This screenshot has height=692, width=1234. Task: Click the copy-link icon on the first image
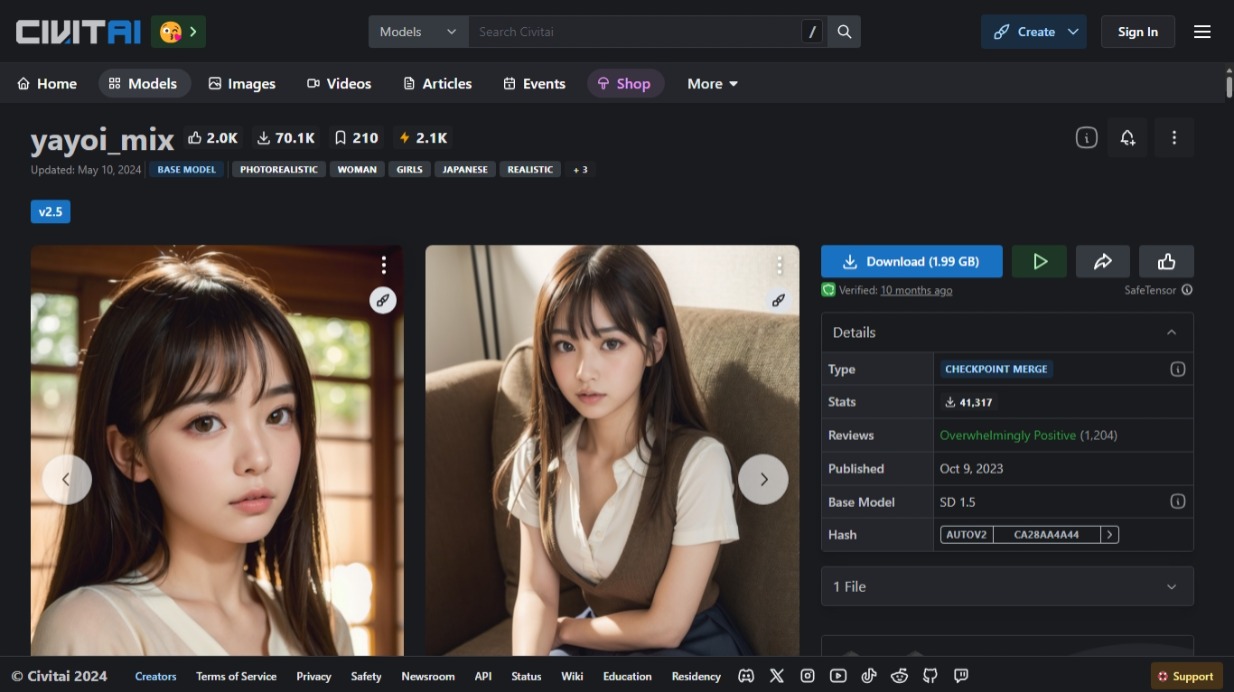(x=383, y=300)
